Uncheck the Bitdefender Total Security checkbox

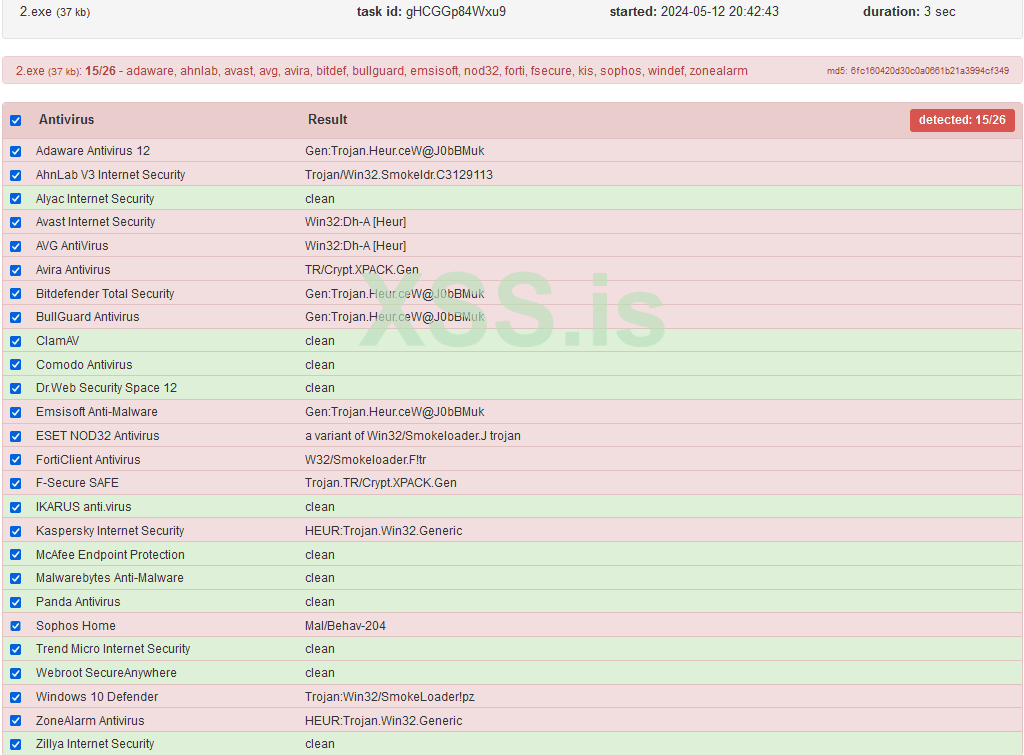[x=16, y=294]
